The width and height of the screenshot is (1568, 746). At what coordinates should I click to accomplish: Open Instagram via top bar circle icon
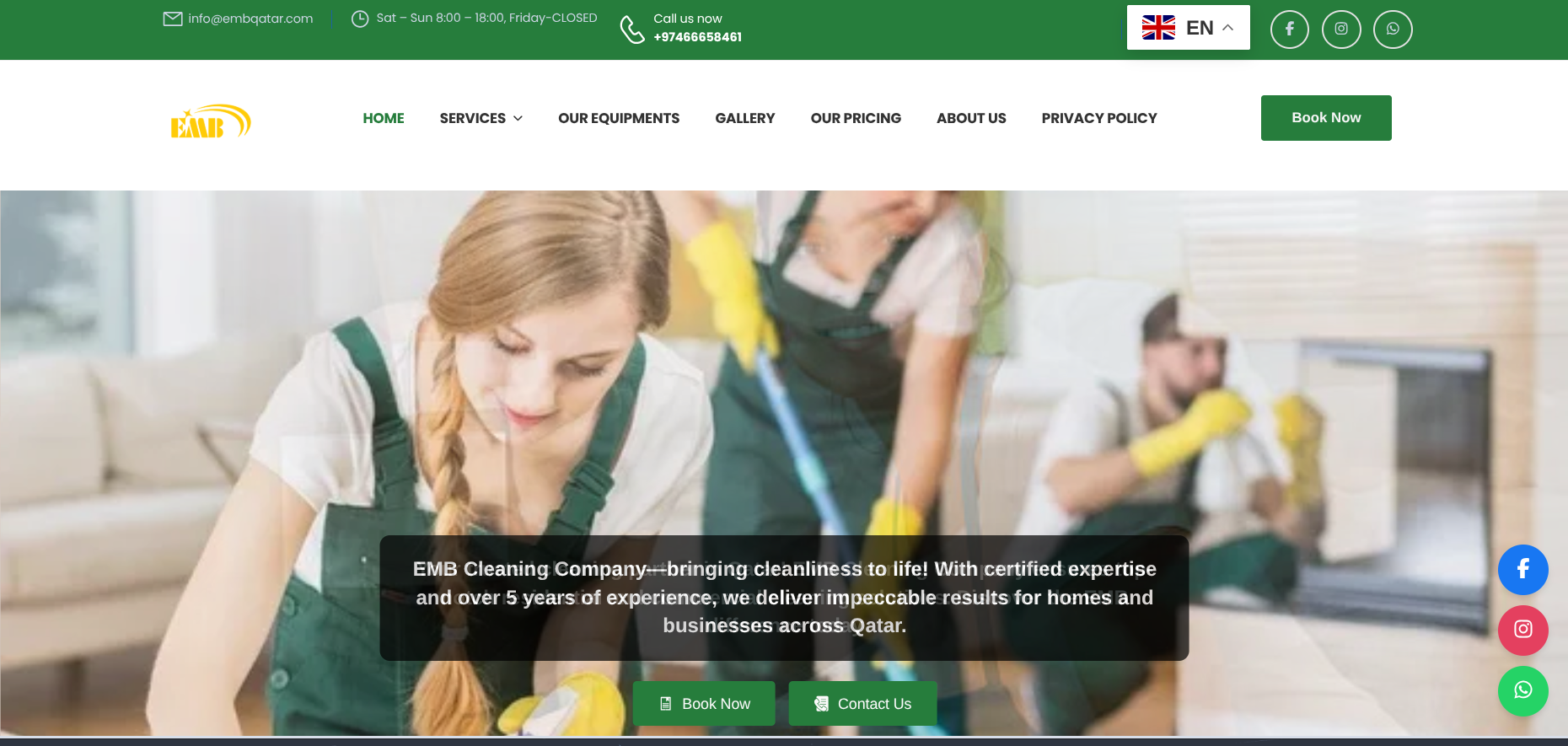(x=1341, y=29)
